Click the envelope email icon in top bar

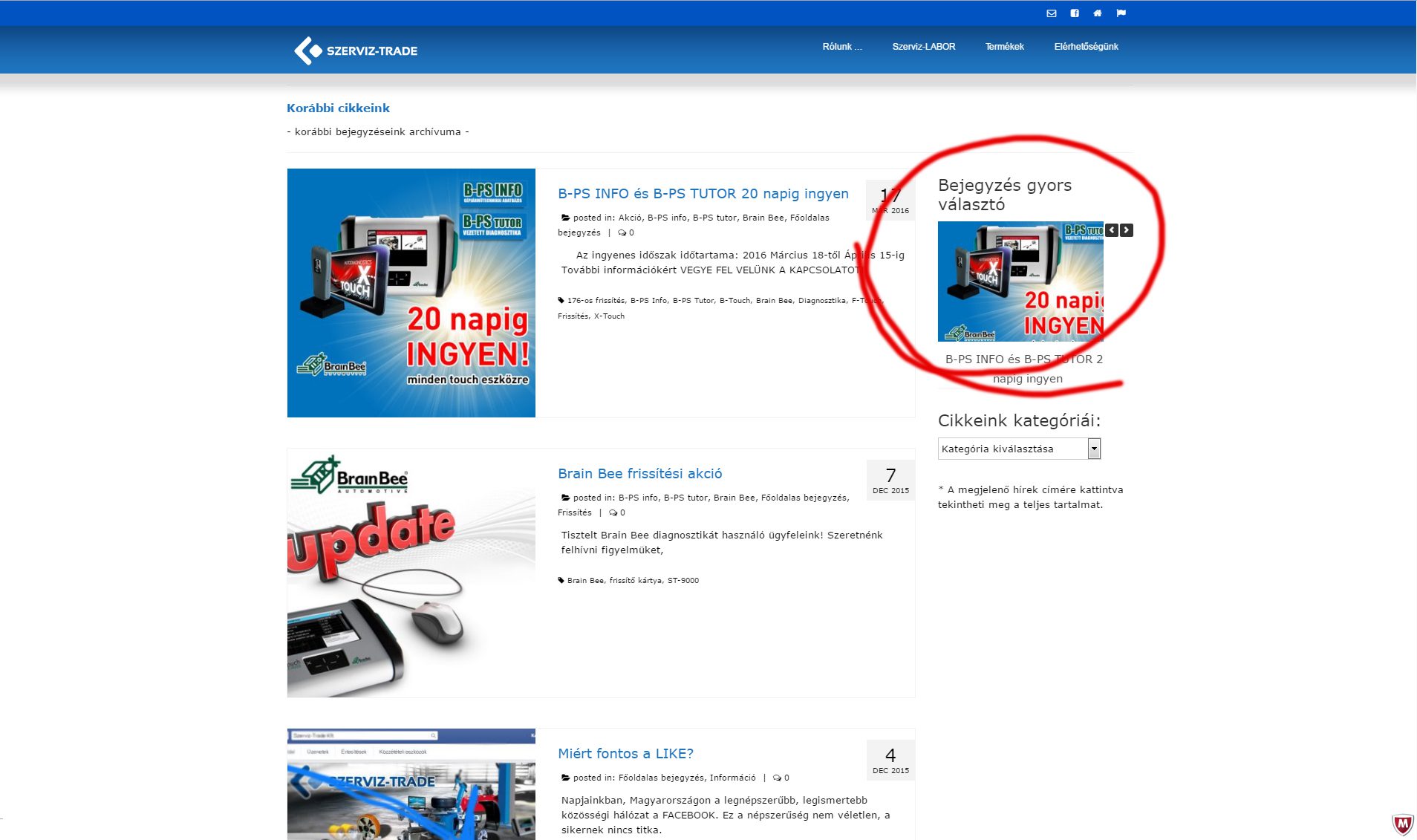point(1051,13)
